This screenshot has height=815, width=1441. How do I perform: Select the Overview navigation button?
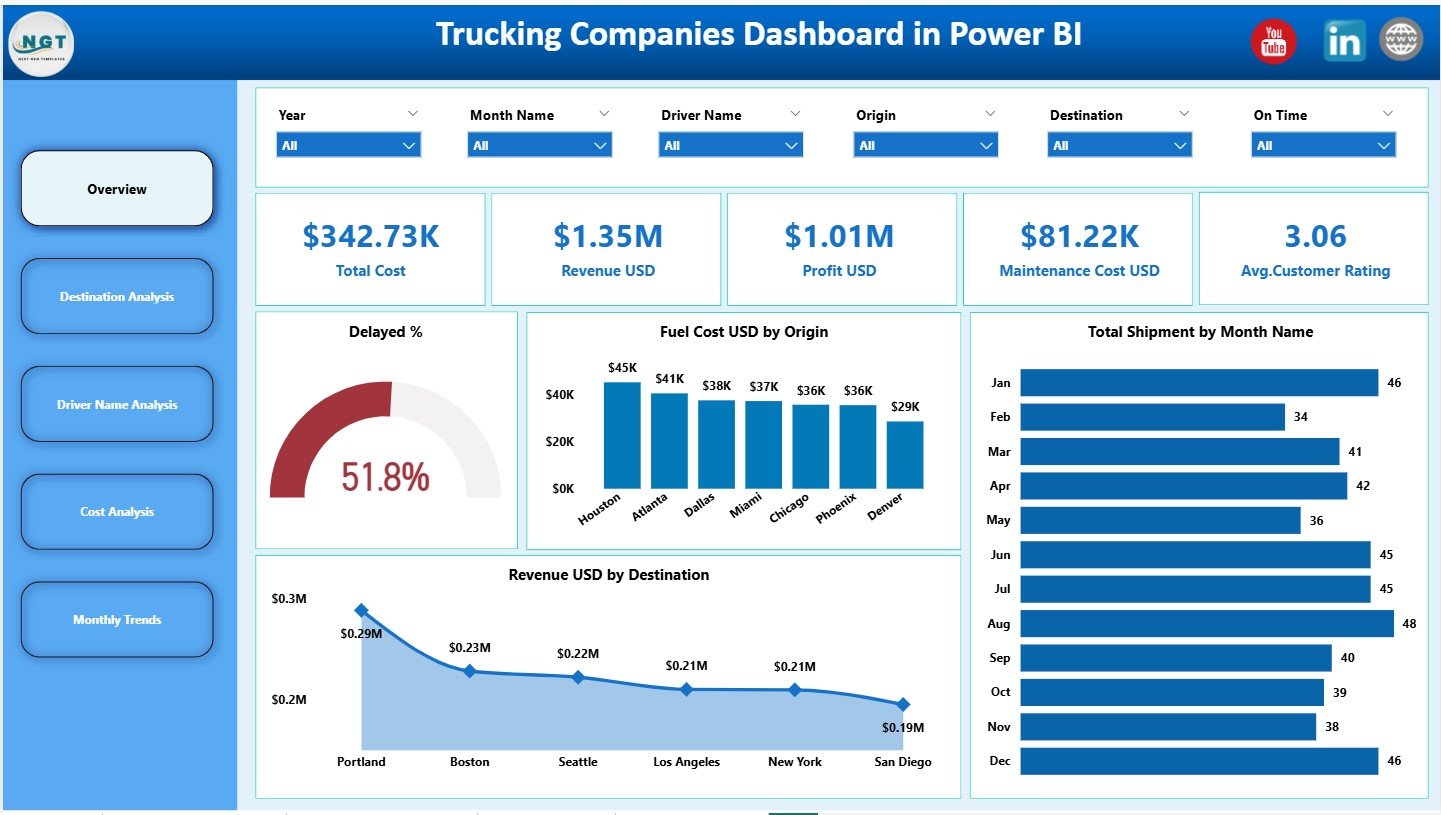(x=116, y=188)
